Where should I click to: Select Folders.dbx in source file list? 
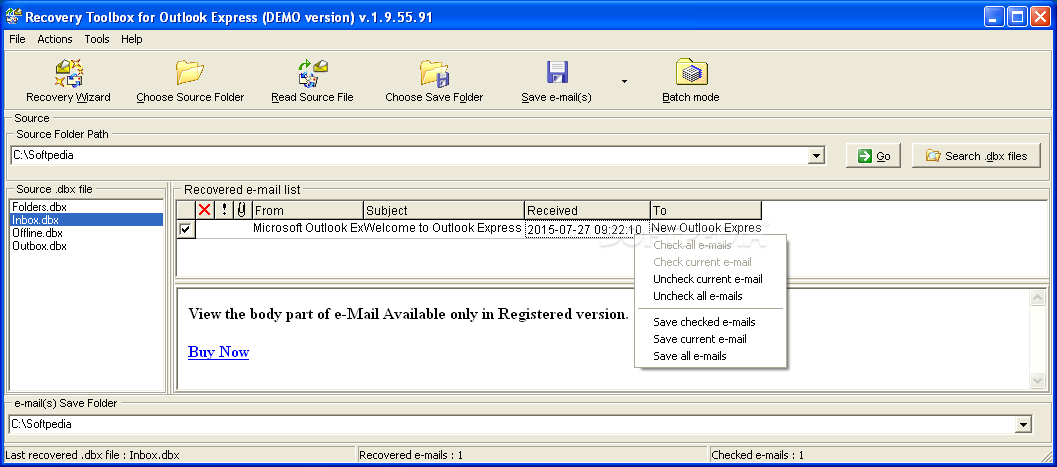[x=86, y=207]
